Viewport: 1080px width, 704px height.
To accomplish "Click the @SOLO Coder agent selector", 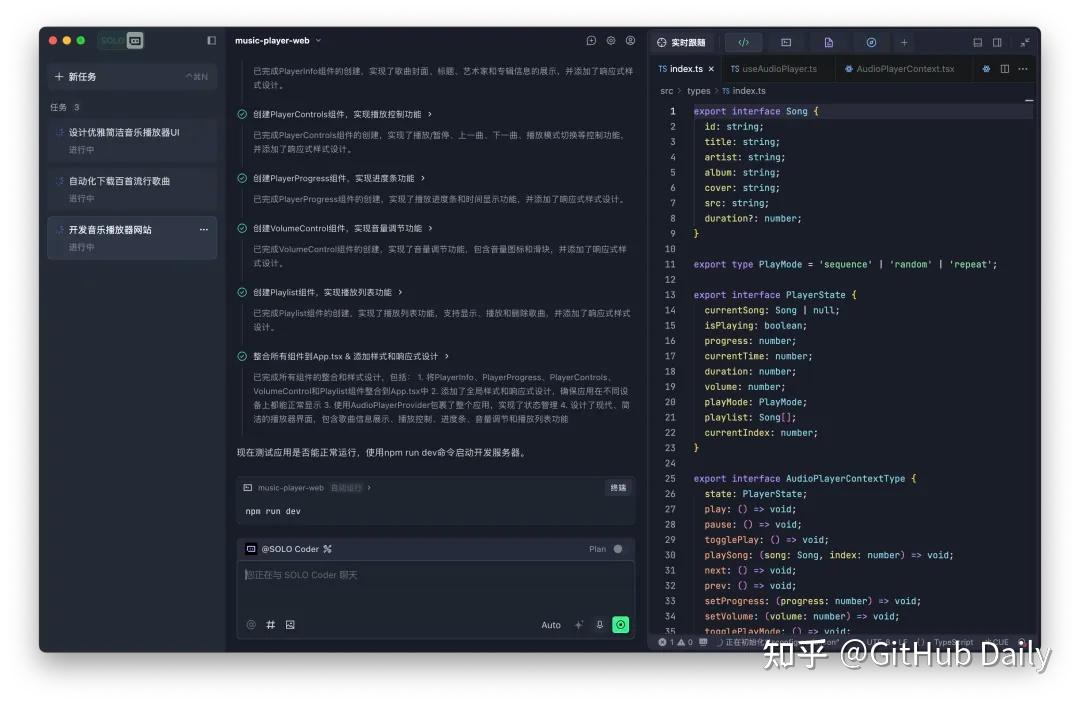I will pyautogui.click(x=289, y=549).
